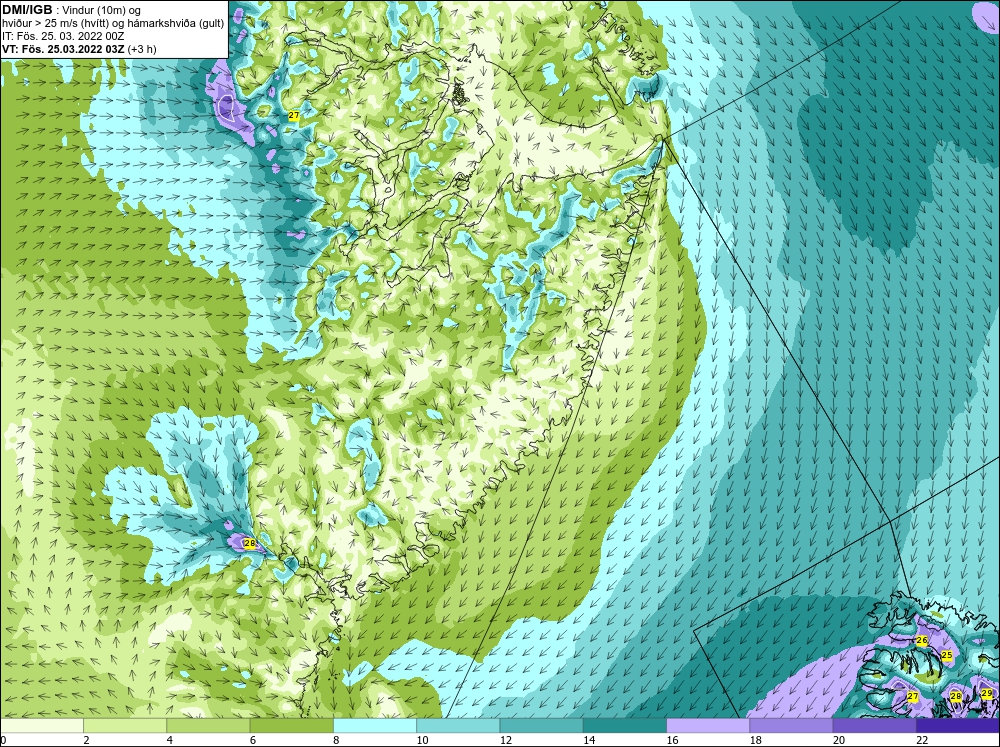
Task: Click the legend tick number '8'
Action: [336, 740]
